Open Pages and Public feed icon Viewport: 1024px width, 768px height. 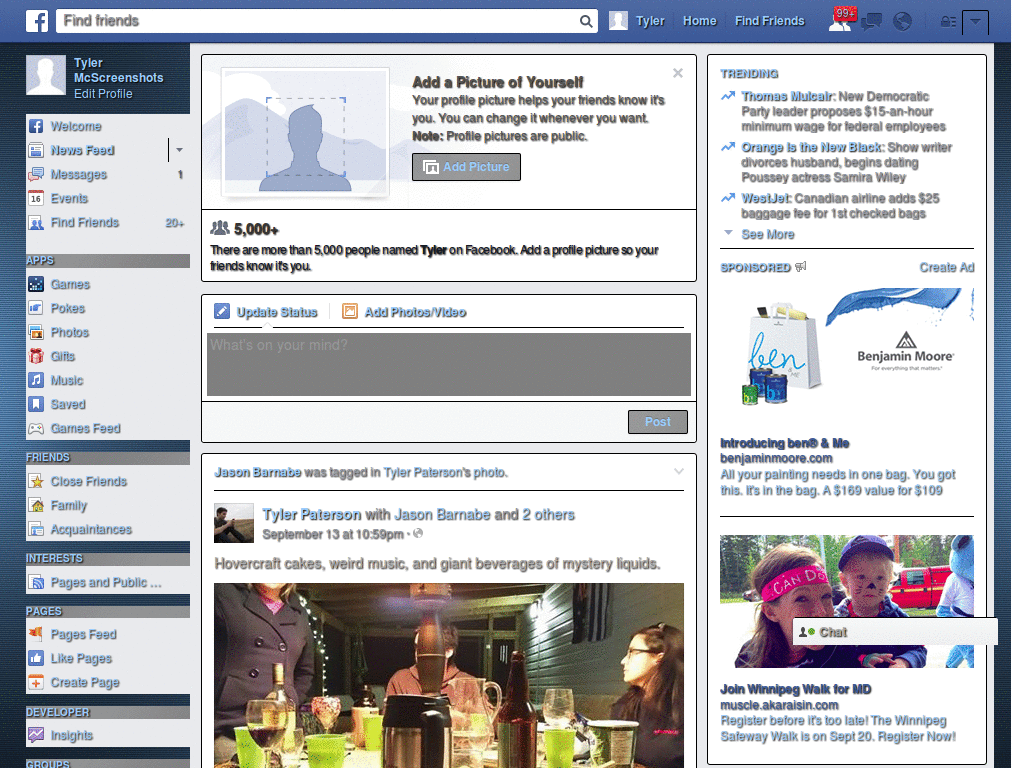pos(36,582)
